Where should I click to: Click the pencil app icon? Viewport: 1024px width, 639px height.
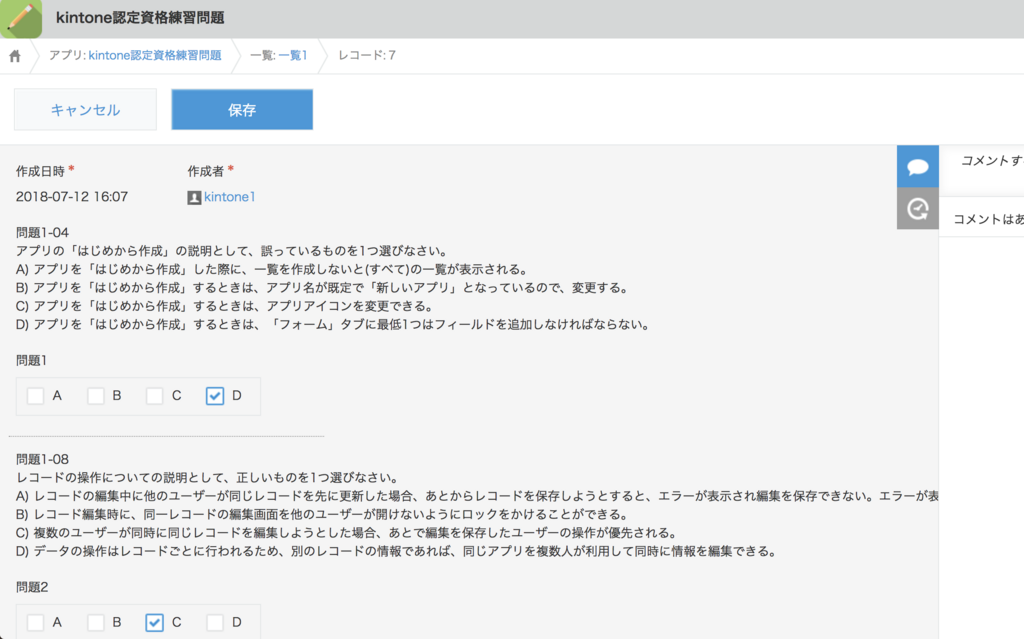click(x=22, y=19)
